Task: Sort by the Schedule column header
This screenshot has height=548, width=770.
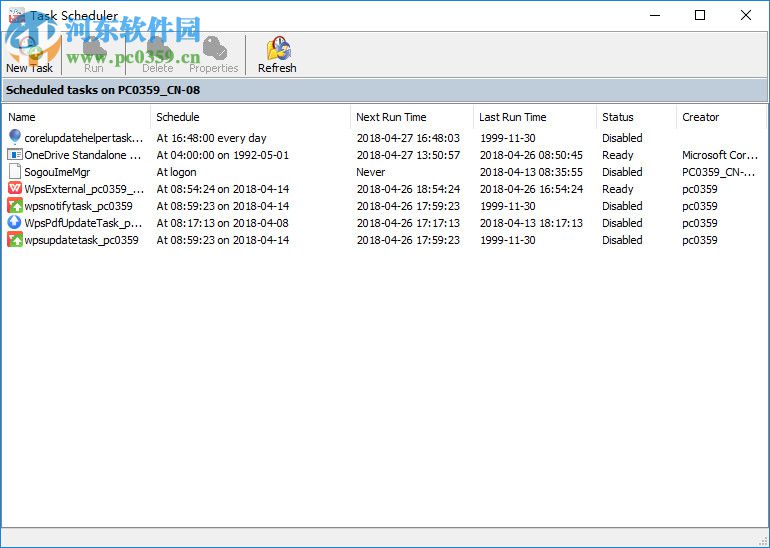Action: (178, 117)
